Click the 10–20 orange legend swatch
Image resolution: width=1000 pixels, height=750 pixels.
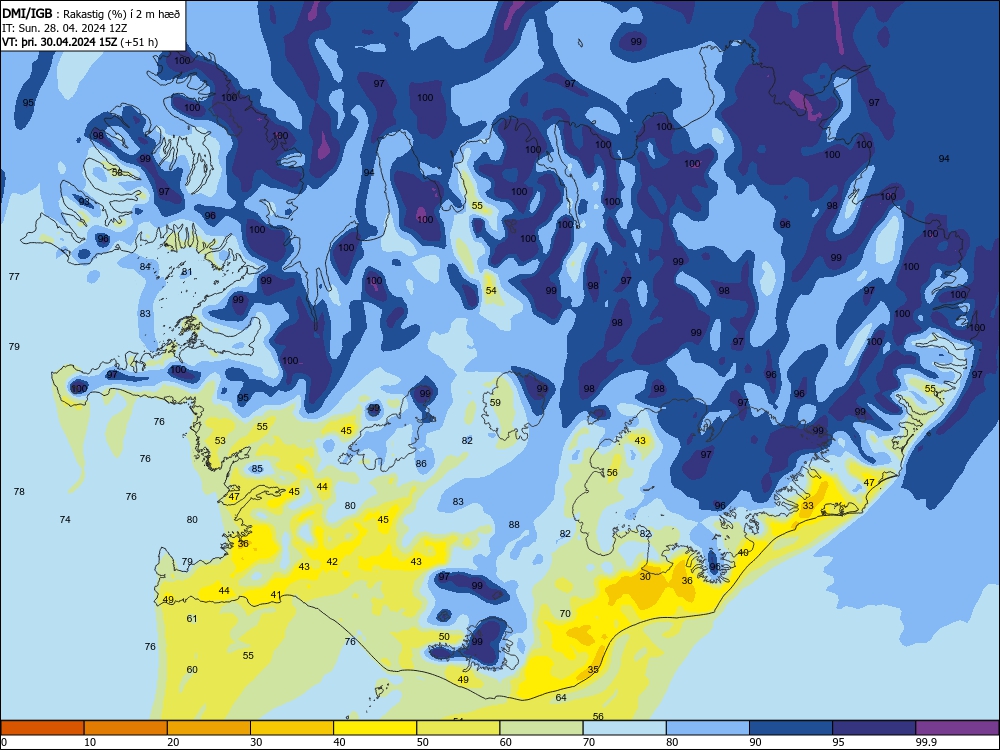[126, 728]
